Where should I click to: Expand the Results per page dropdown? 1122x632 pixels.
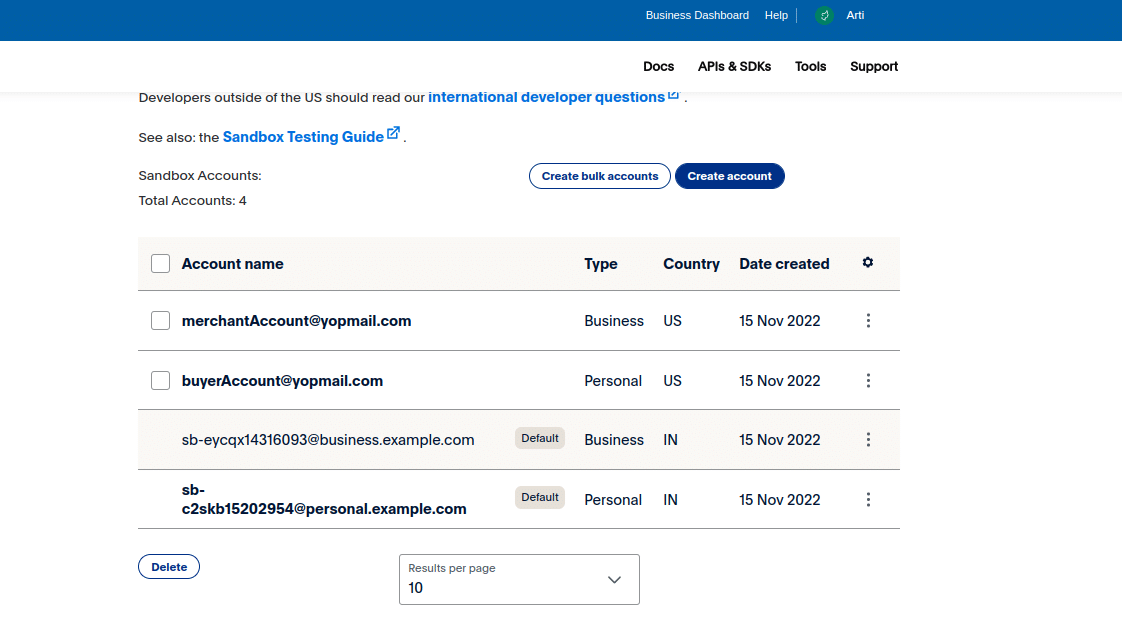tap(519, 580)
